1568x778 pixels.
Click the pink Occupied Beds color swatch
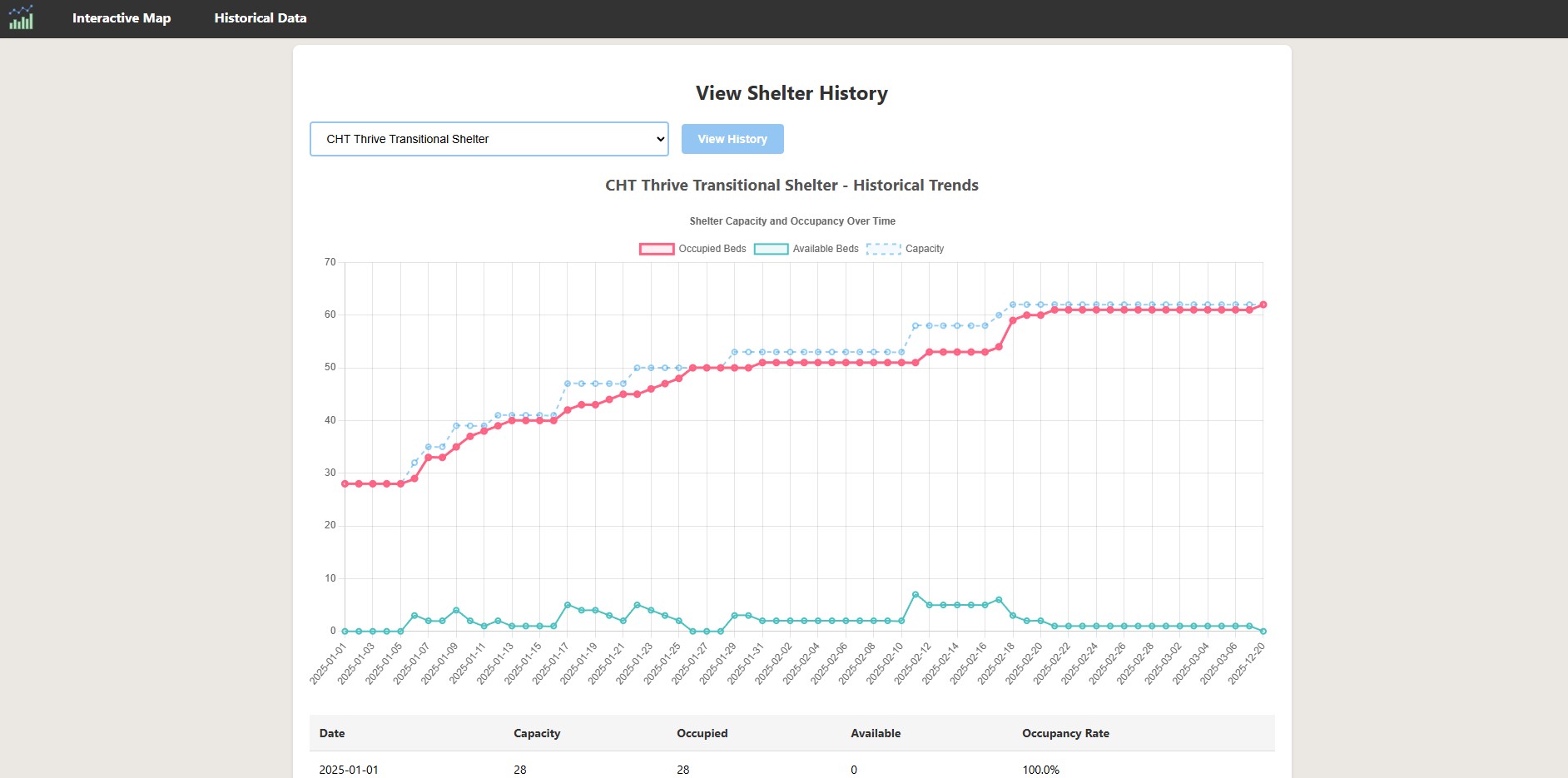tap(657, 248)
